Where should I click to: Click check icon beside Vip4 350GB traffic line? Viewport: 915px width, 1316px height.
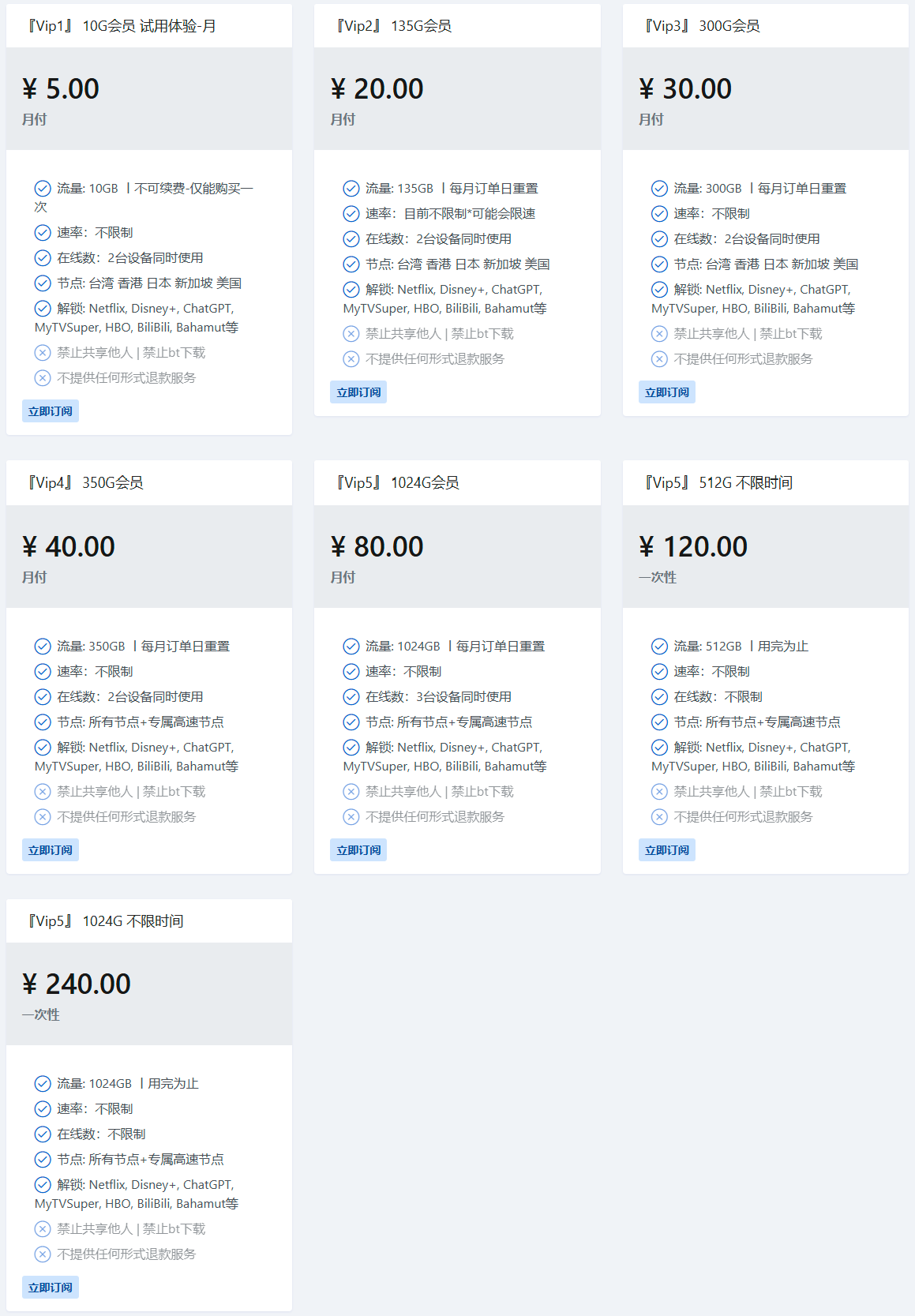[43, 647]
